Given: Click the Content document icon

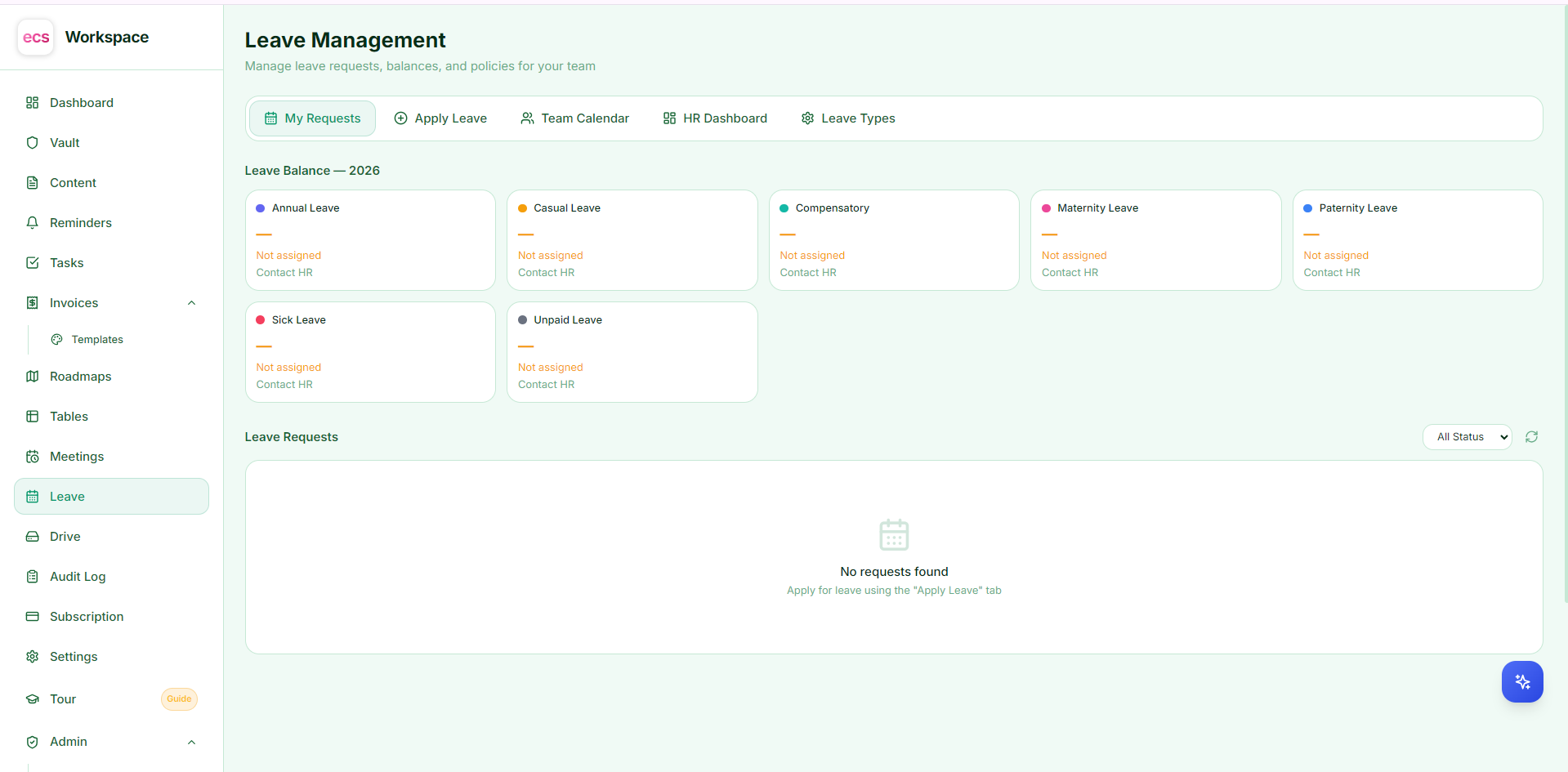Looking at the screenshot, I should click(33, 183).
